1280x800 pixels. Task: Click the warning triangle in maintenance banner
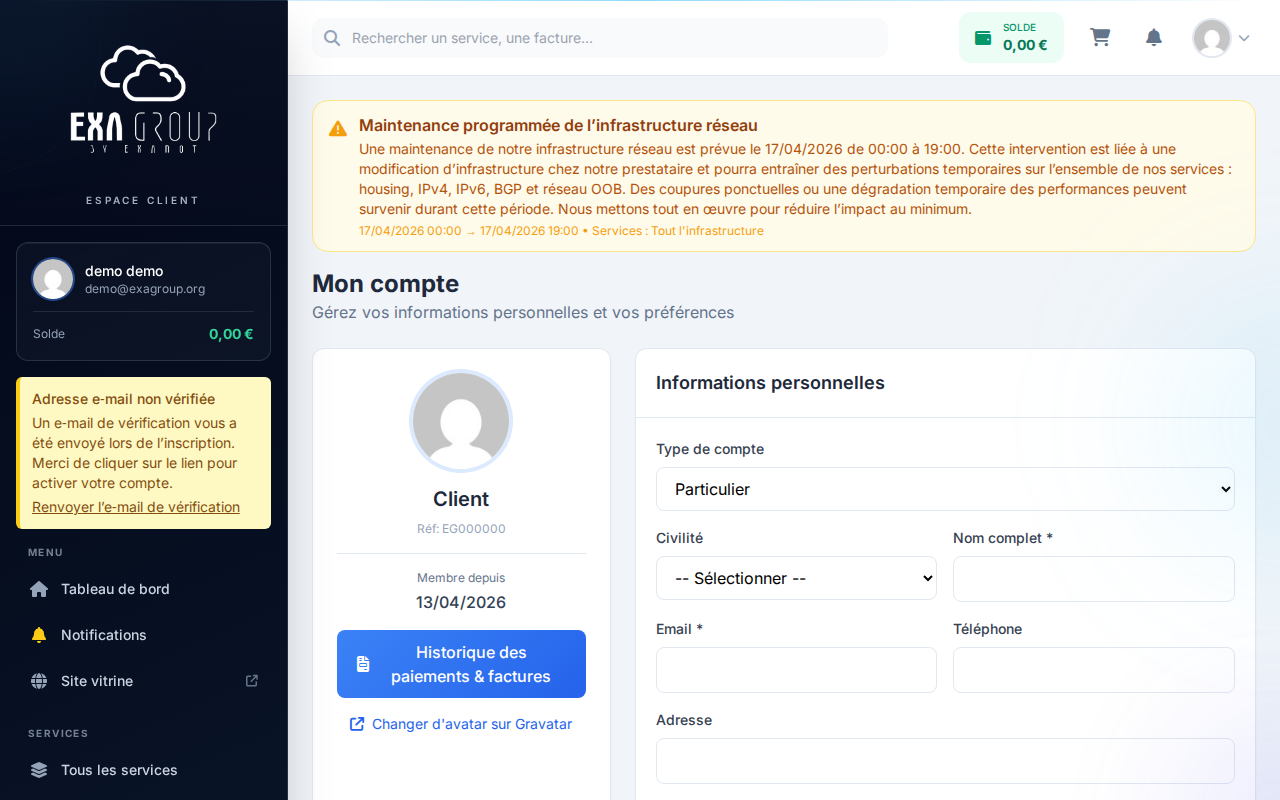point(338,128)
